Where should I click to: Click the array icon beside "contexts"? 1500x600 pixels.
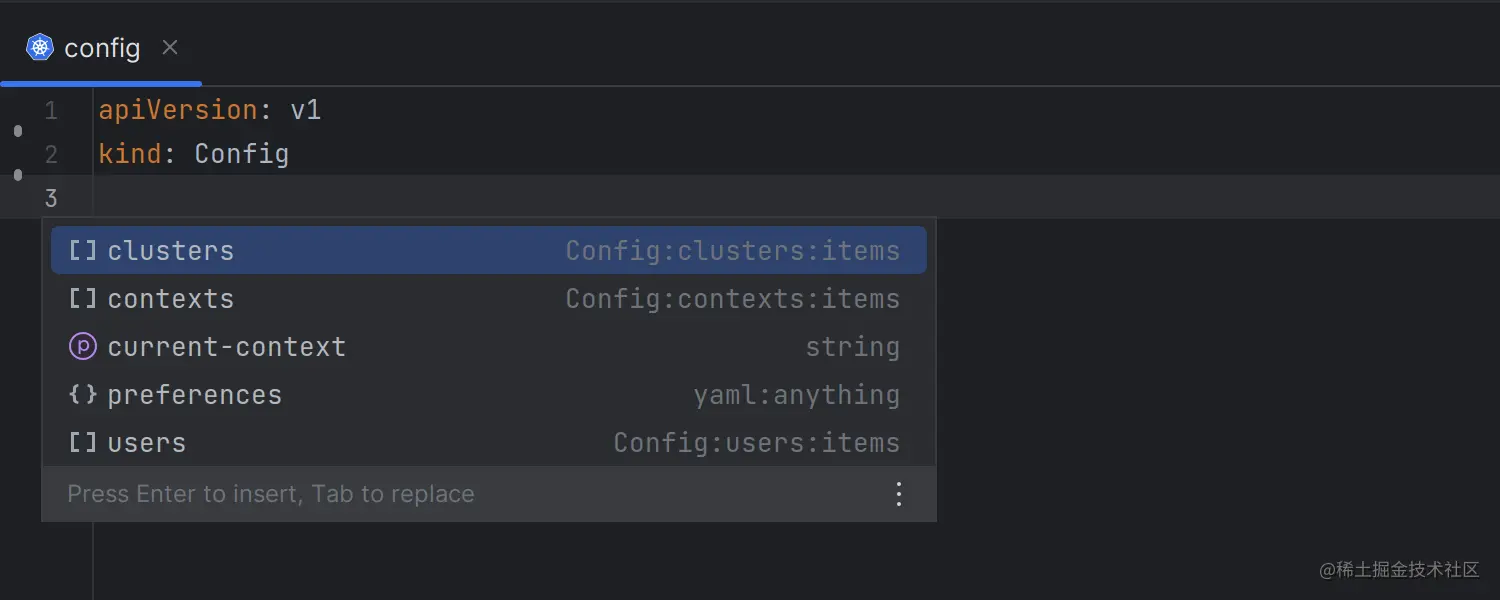(83, 298)
